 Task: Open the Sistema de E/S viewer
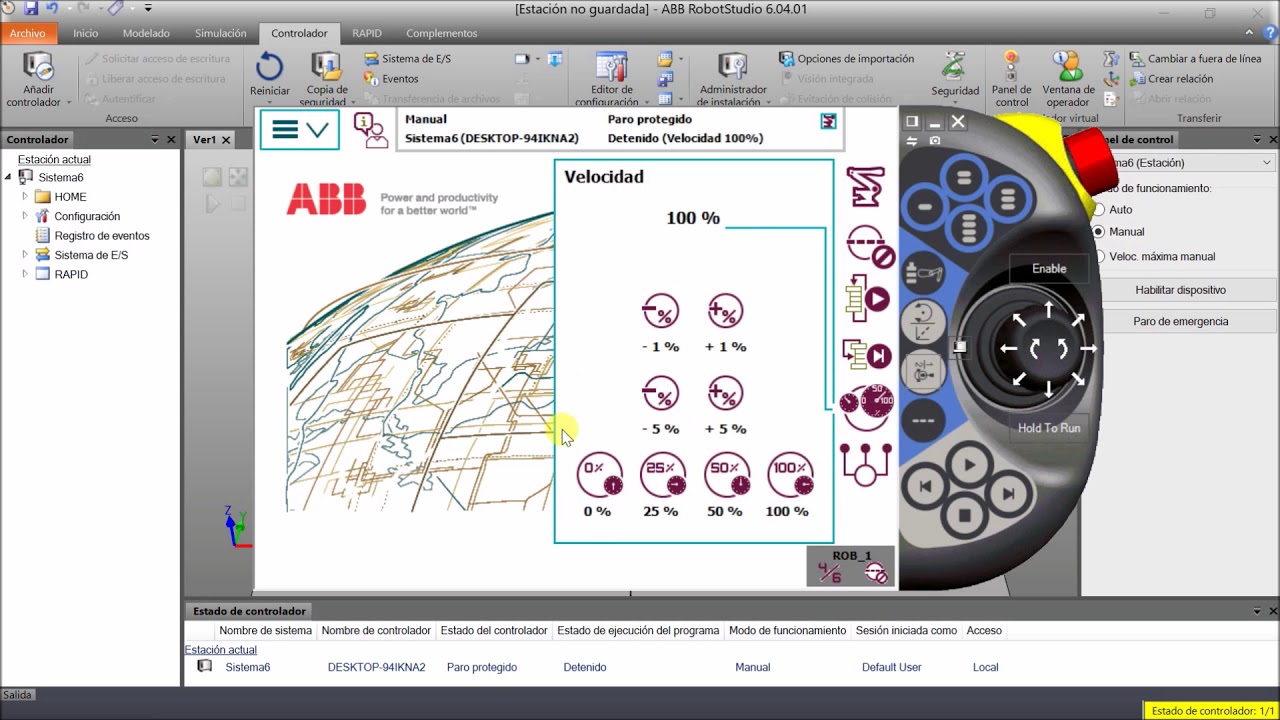pos(407,59)
